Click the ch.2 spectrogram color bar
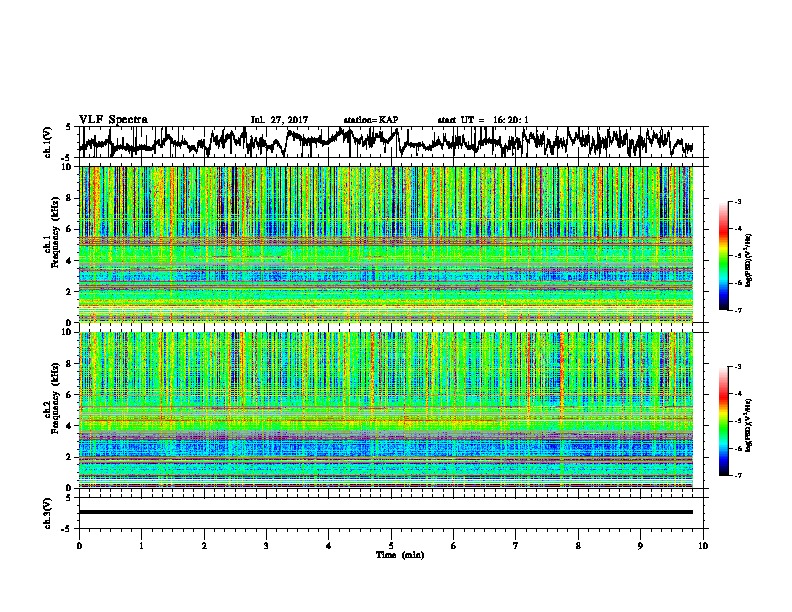Viewport: 792px width, 612px height. (723, 421)
